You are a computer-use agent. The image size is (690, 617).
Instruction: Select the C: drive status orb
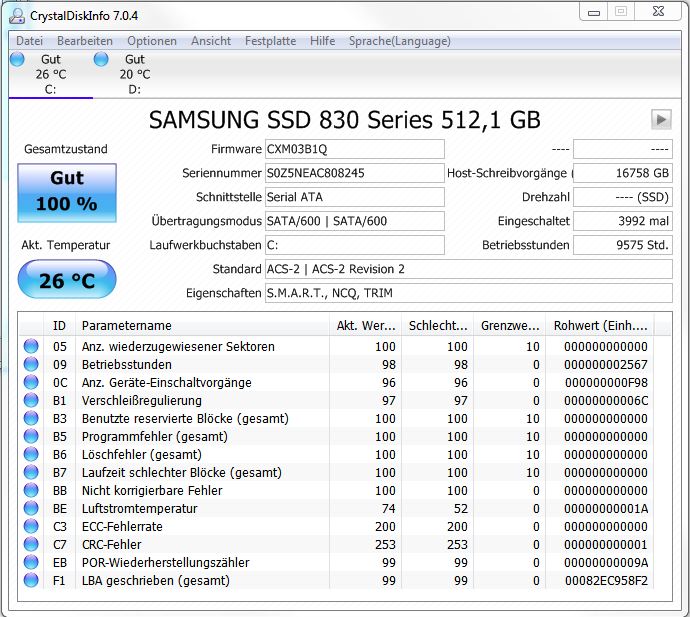(17, 59)
